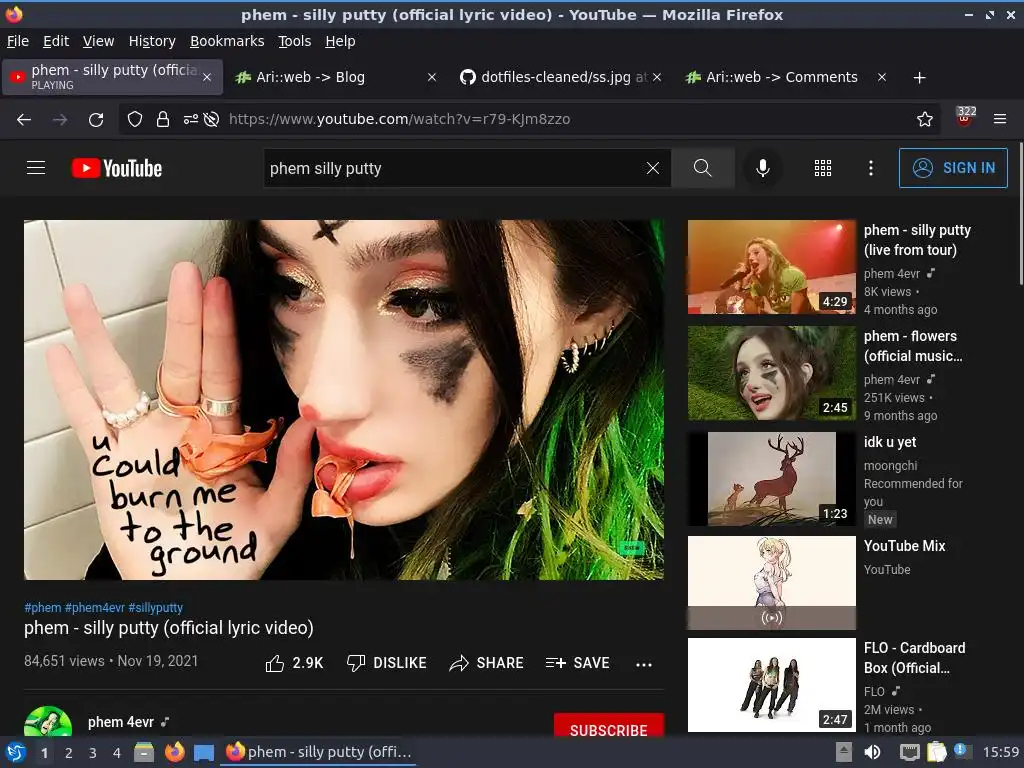
Task: Open the #phem hashtag link
Action: coord(42,607)
